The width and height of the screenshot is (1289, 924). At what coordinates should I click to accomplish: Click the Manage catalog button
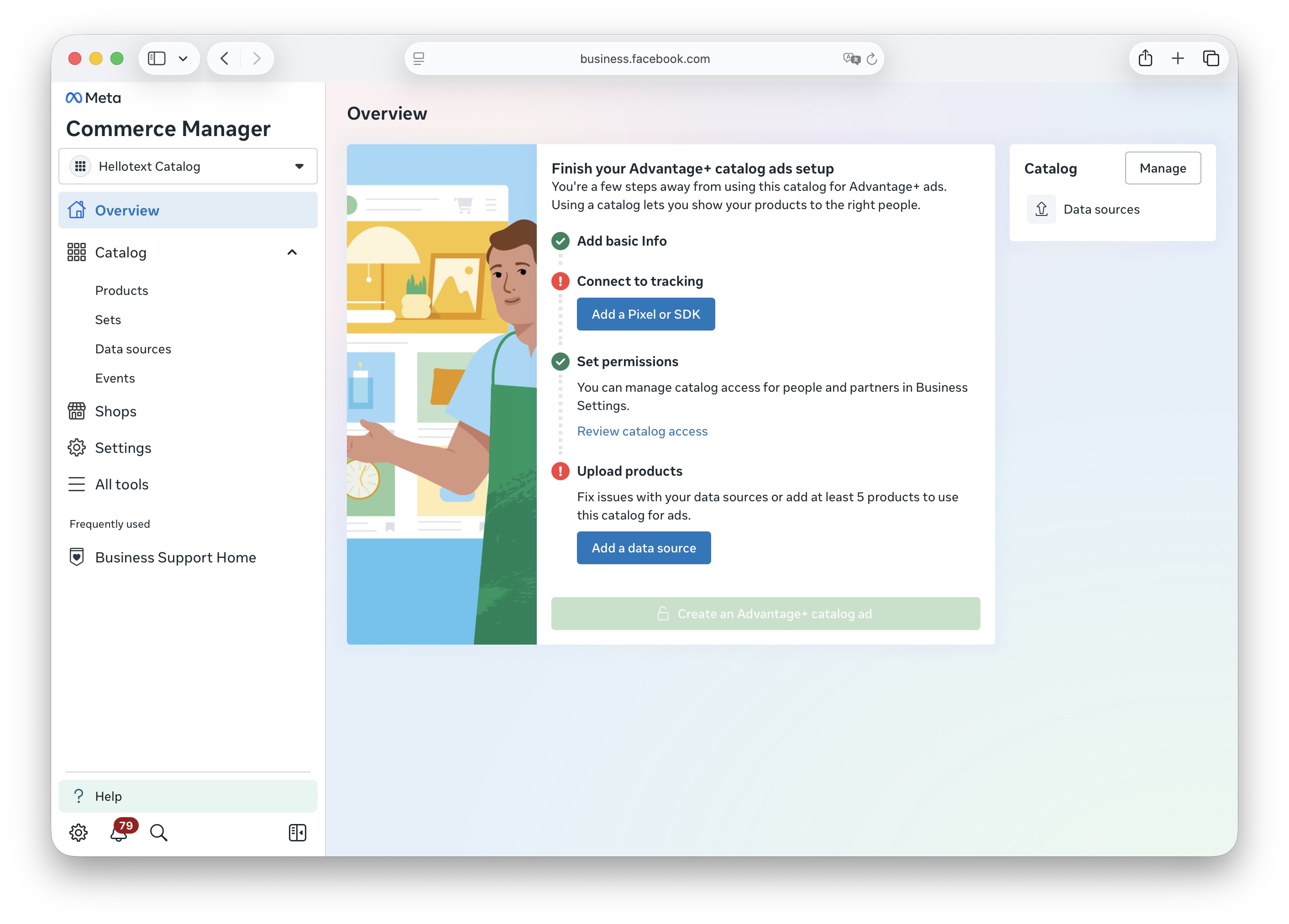[1163, 168]
